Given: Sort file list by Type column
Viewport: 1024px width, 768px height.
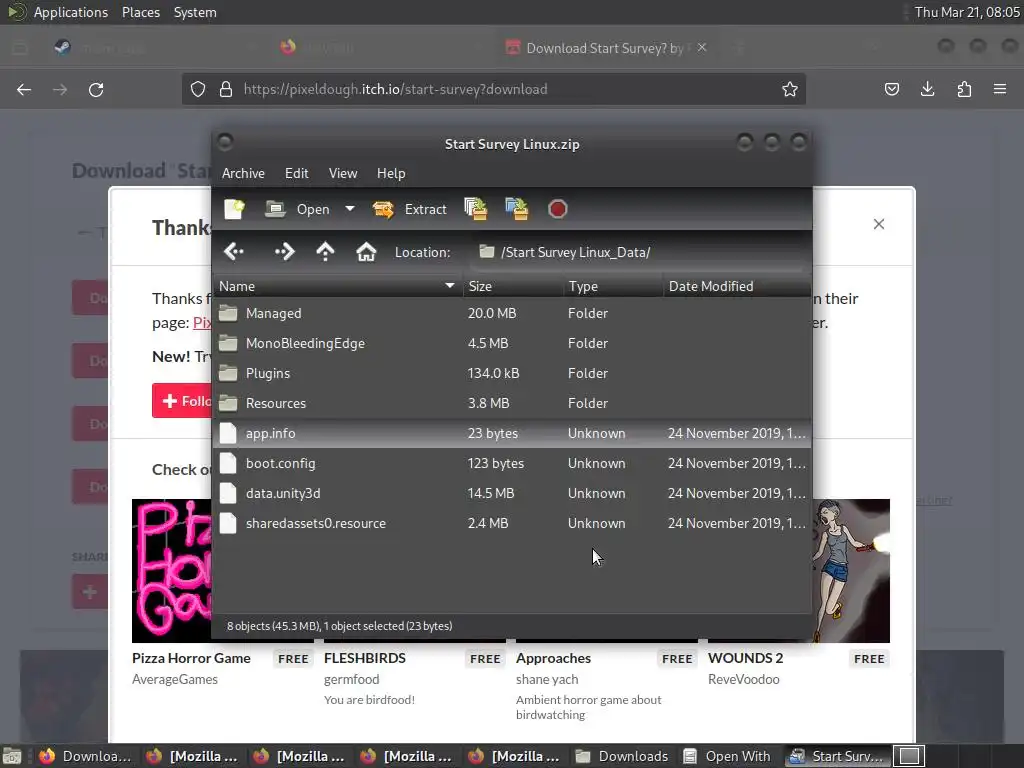Looking at the screenshot, I should tap(613, 286).
